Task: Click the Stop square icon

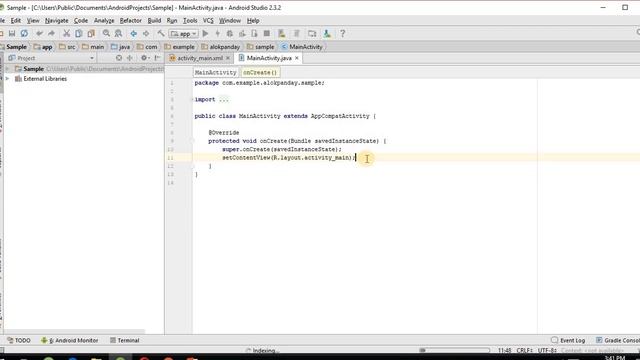Action: tap(267, 33)
